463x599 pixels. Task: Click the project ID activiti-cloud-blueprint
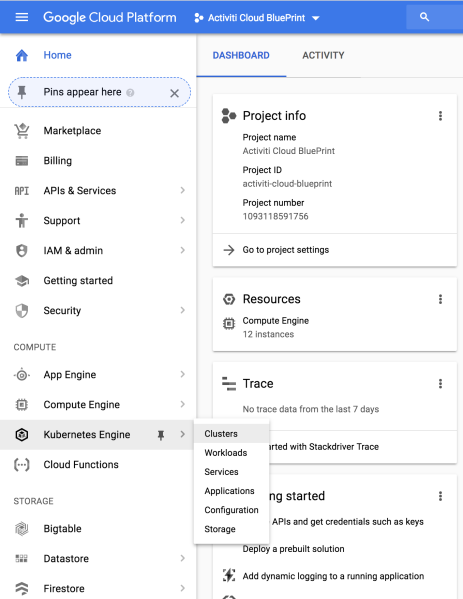(x=287, y=184)
